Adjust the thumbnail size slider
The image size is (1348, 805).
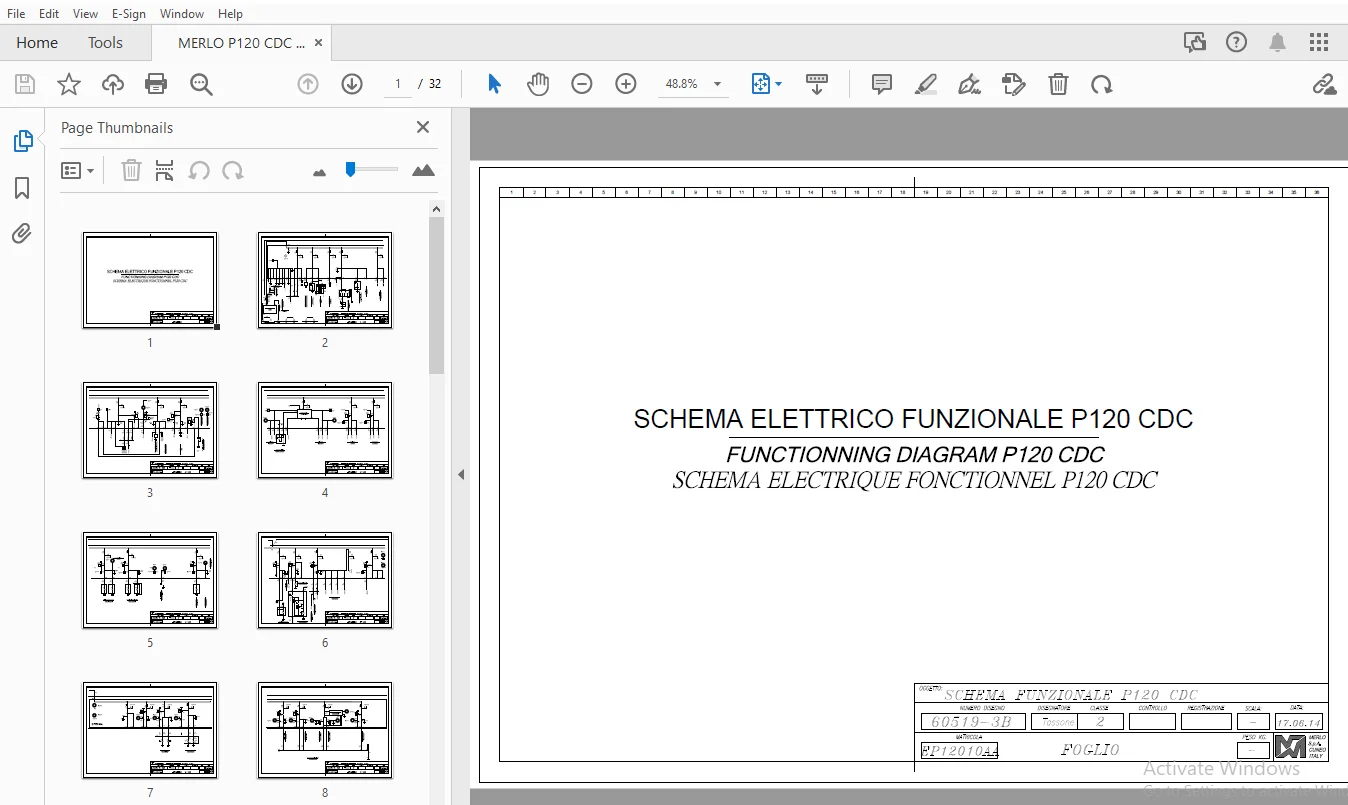[x=350, y=170]
